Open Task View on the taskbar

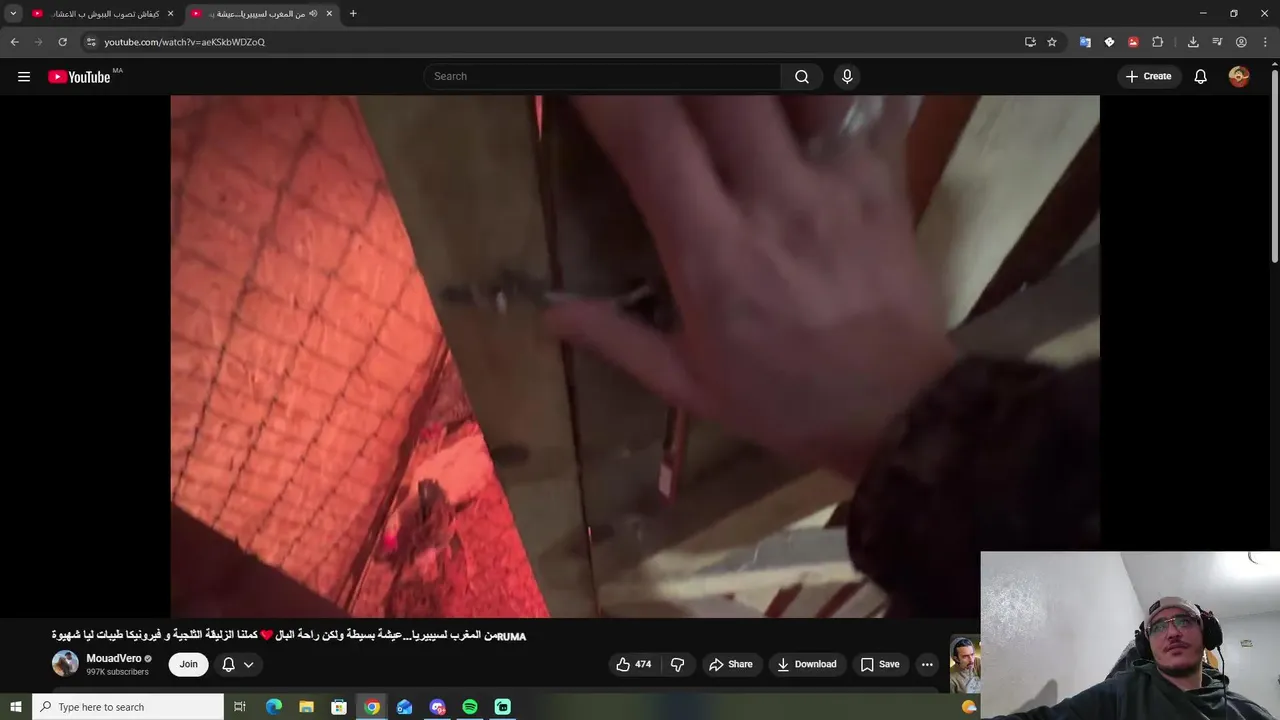240,707
